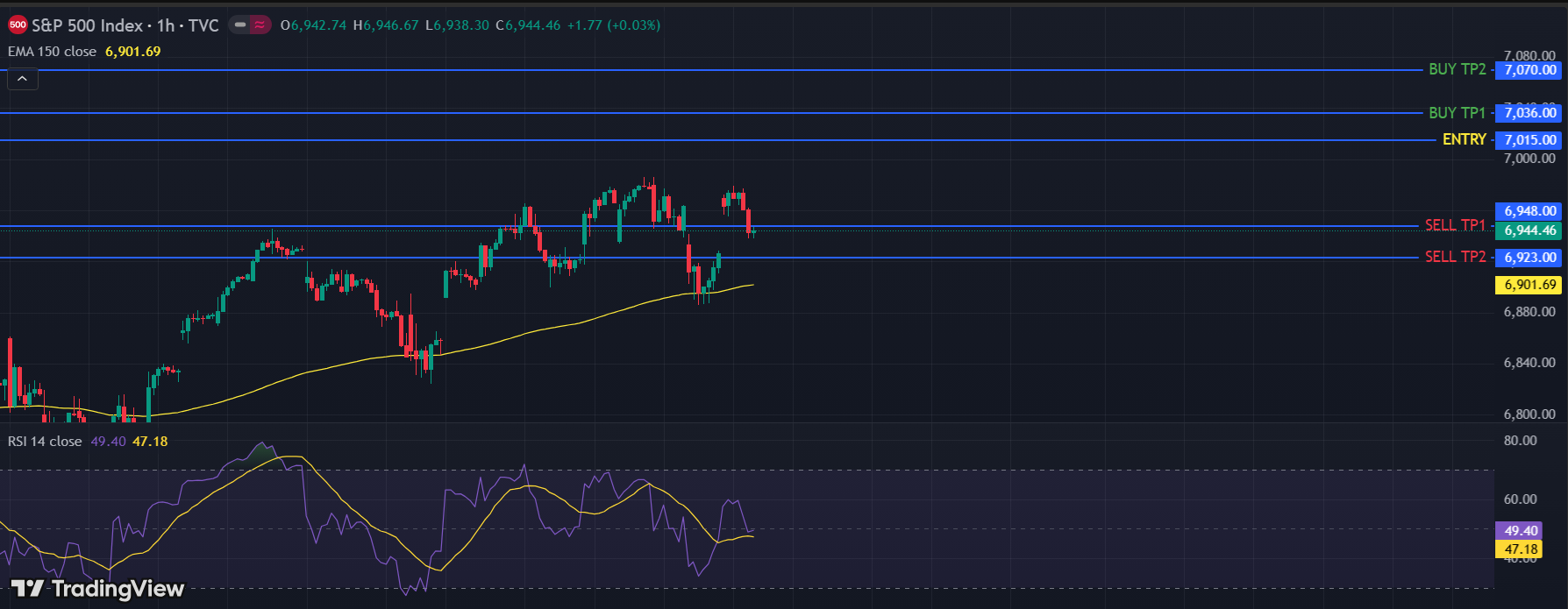Viewport: 1568px width, 609px height.
Task: Click the yellow 47.18 RSI axis label
Action: pyautogui.click(x=1521, y=549)
